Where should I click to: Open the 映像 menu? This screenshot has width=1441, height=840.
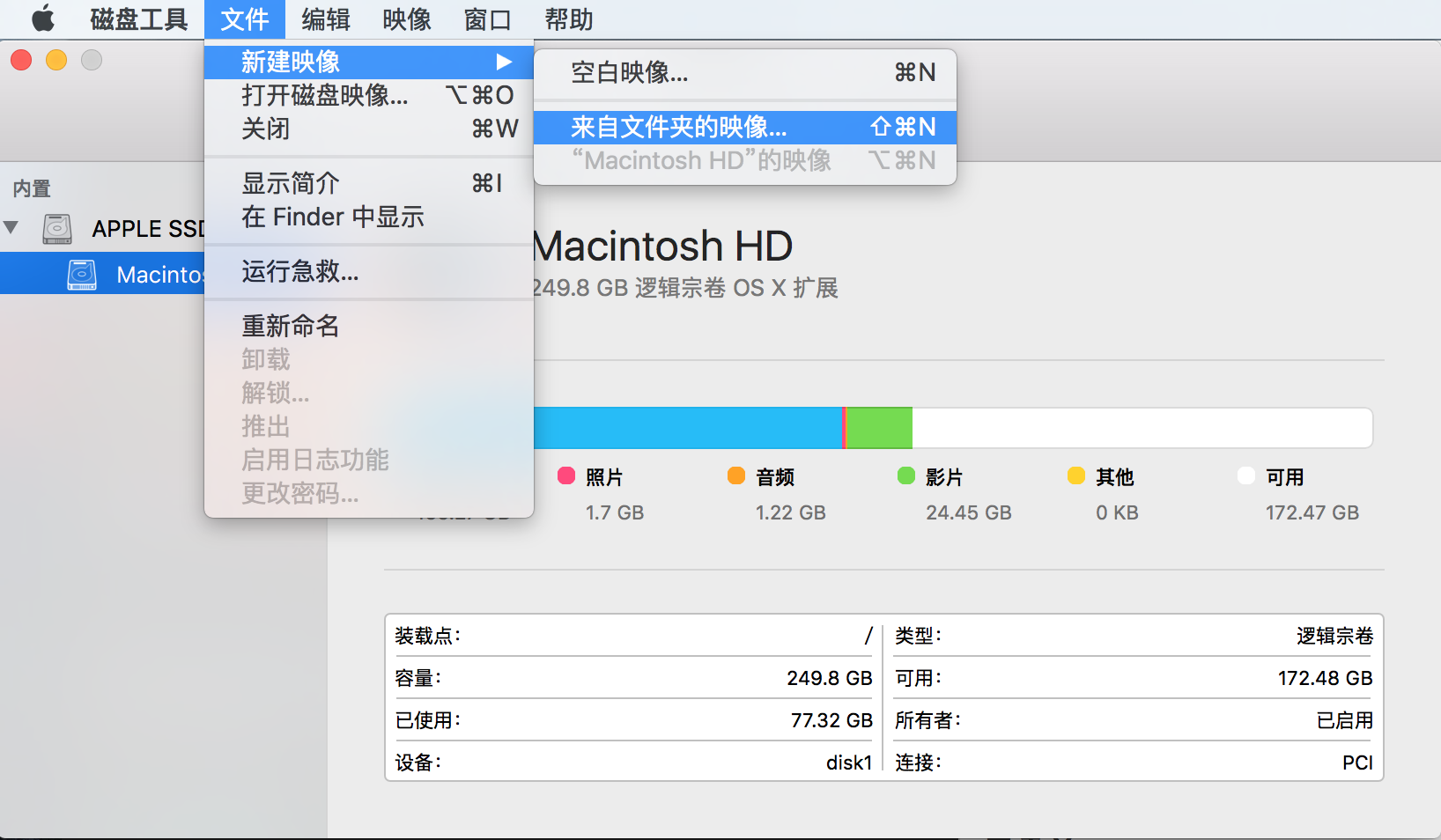point(407,19)
